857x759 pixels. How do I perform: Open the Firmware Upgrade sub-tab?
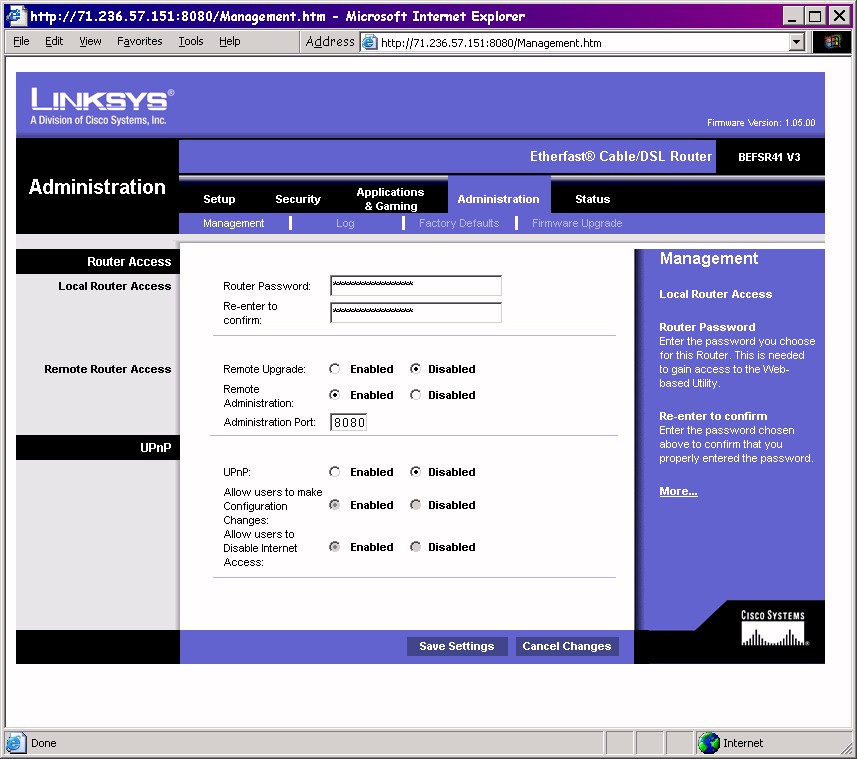[x=577, y=223]
